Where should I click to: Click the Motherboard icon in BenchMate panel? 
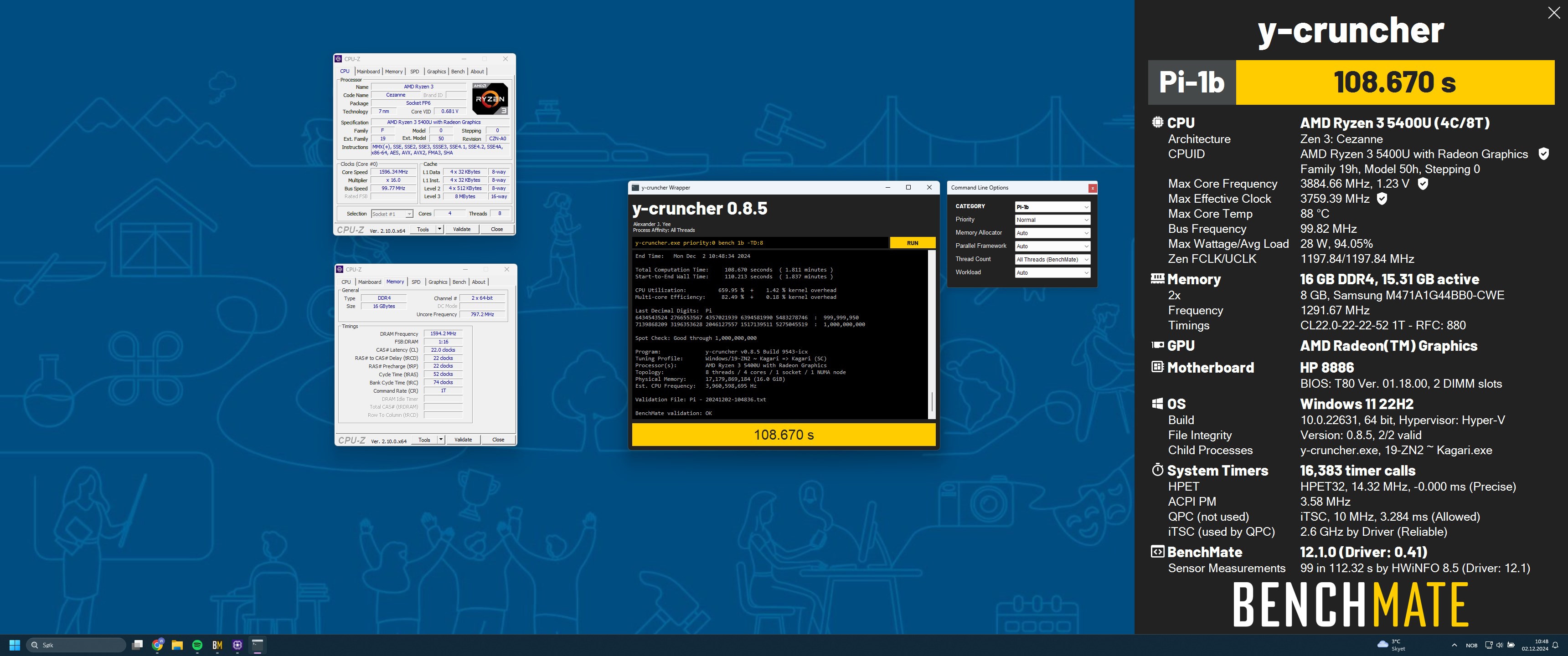(1157, 367)
